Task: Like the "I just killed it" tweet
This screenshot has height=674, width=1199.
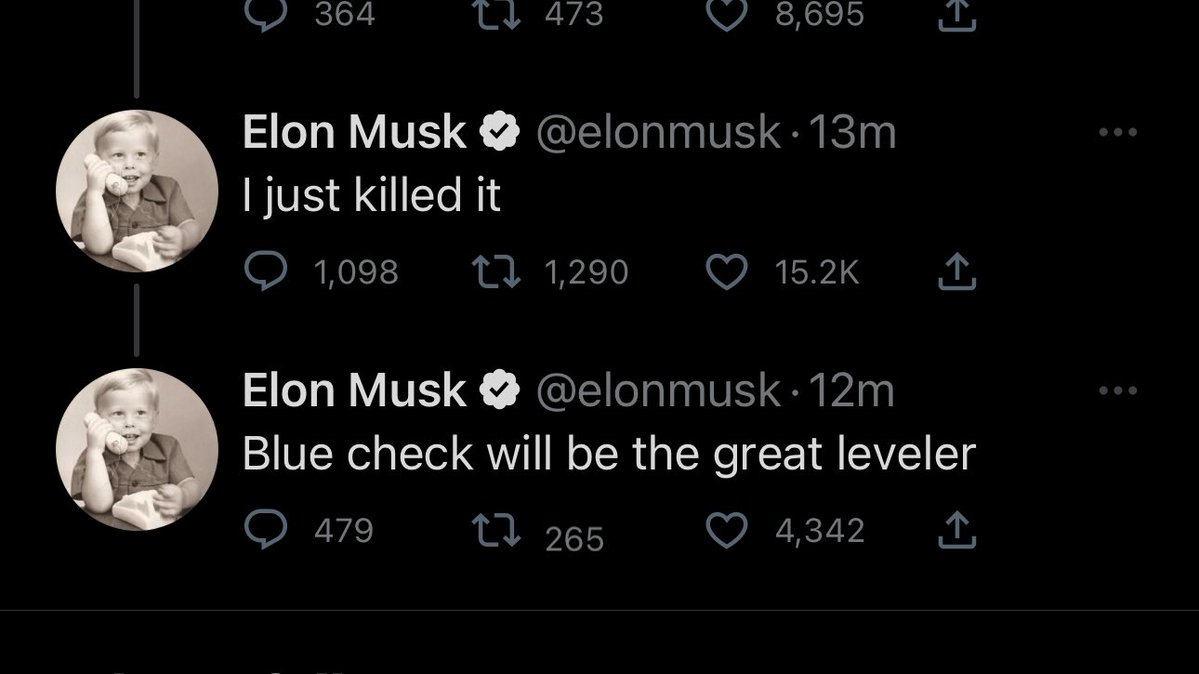Action: click(x=727, y=271)
